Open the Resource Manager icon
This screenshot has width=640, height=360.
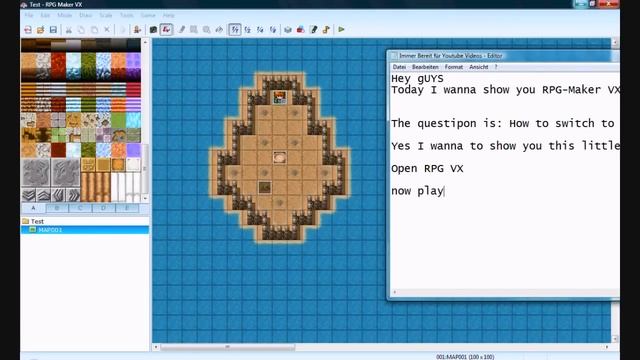(301, 29)
